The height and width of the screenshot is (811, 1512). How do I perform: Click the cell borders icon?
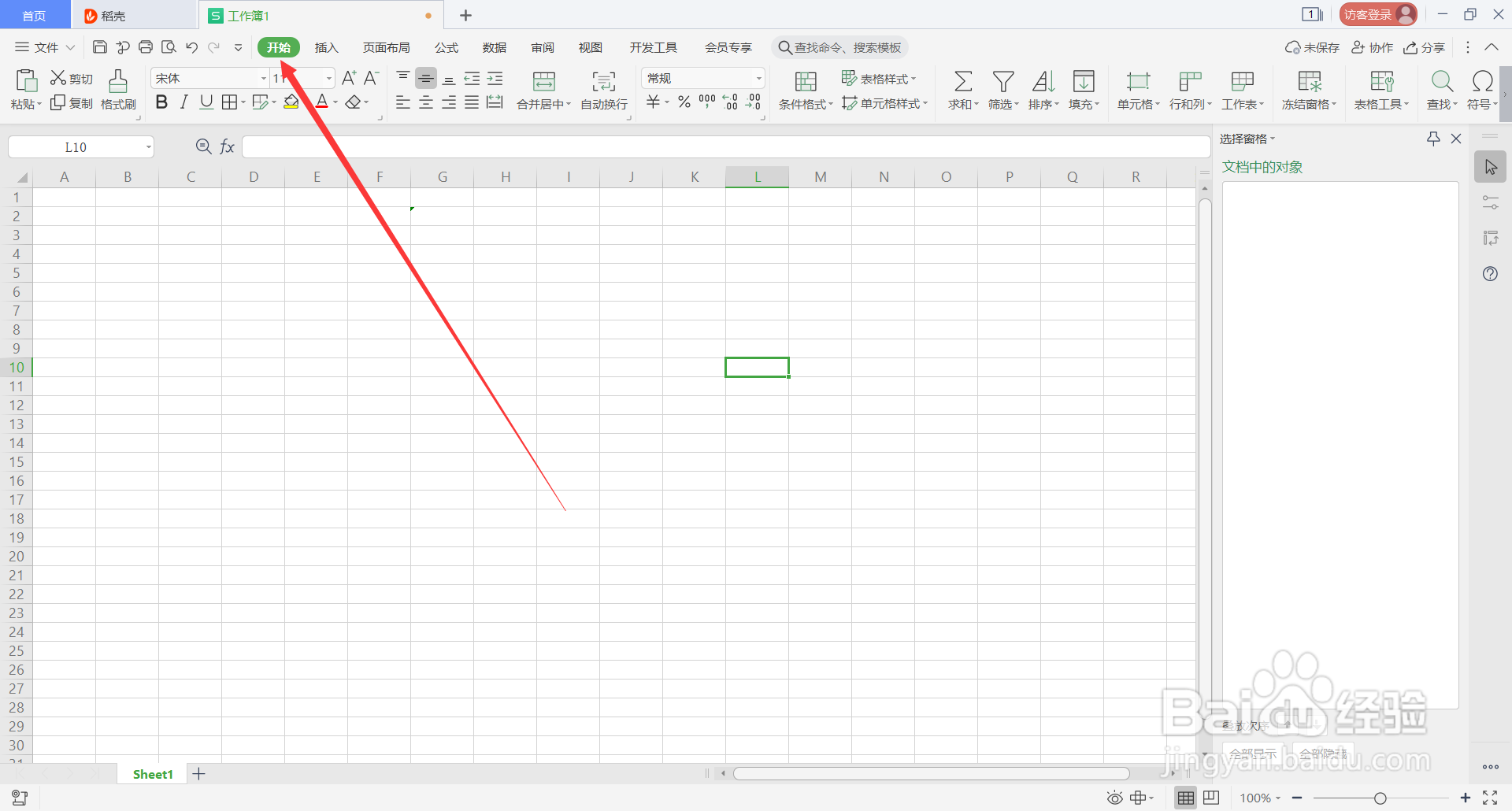[x=229, y=102]
